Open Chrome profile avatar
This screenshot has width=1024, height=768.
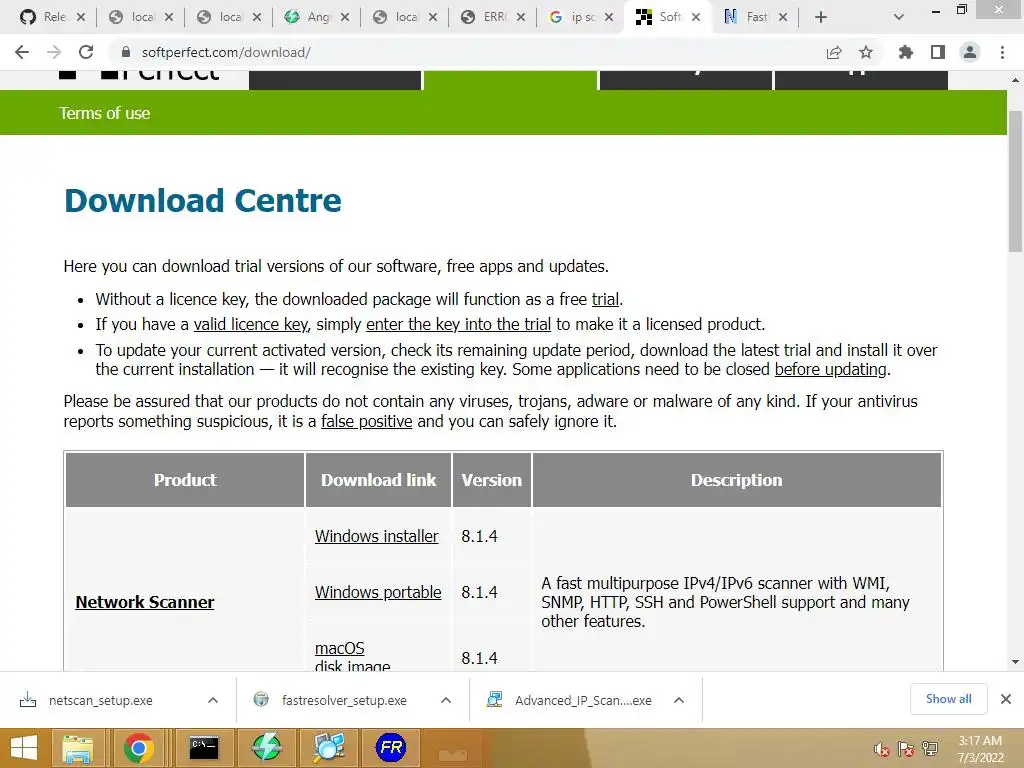(x=970, y=52)
